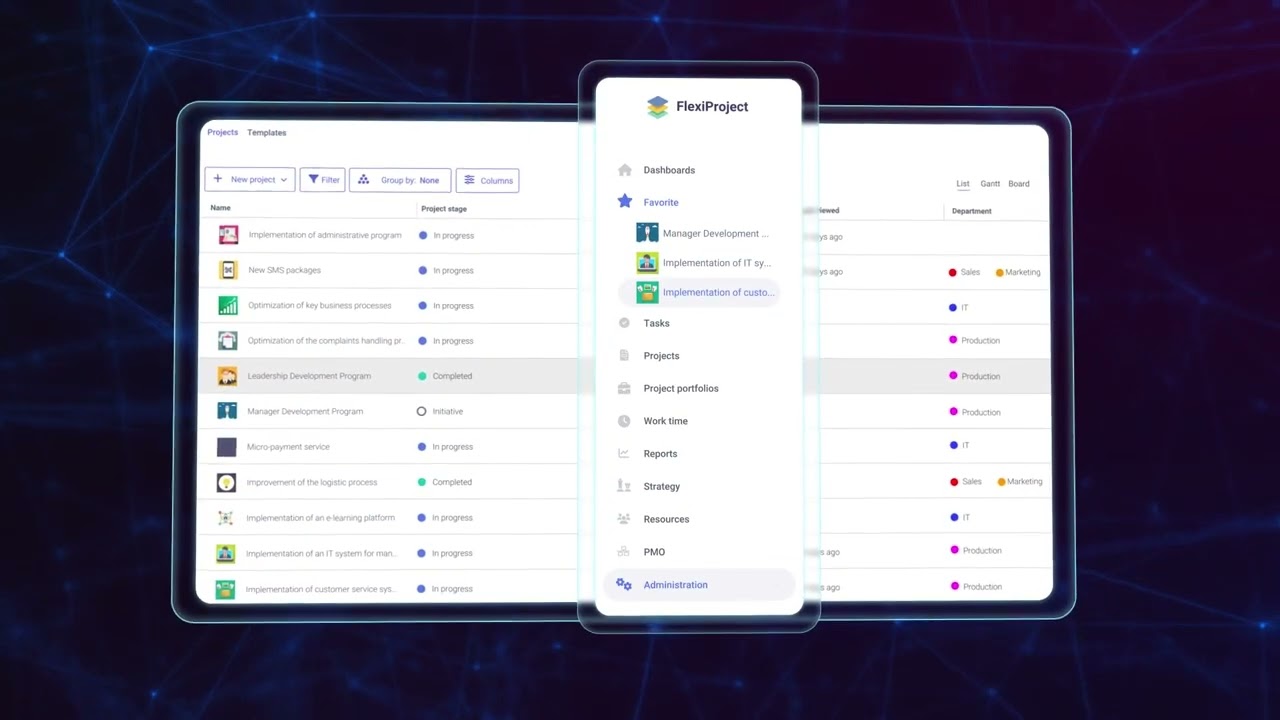Viewport: 1280px width, 720px height.
Task: Select the Gantt view
Action: [x=990, y=184]
